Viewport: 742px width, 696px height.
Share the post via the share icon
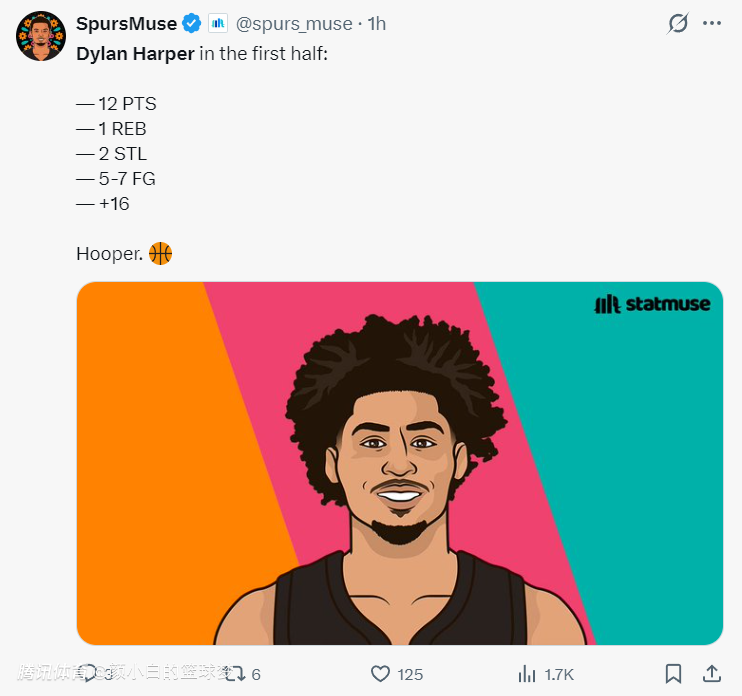tap(712, 674)
